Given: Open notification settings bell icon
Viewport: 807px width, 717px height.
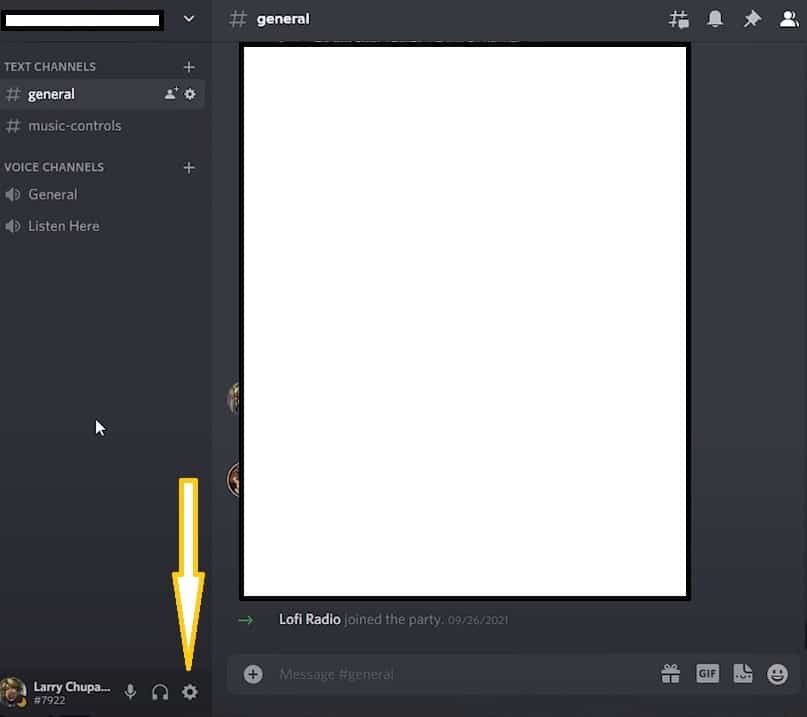Looking at the screenshot, I should [x=715, y=19].
